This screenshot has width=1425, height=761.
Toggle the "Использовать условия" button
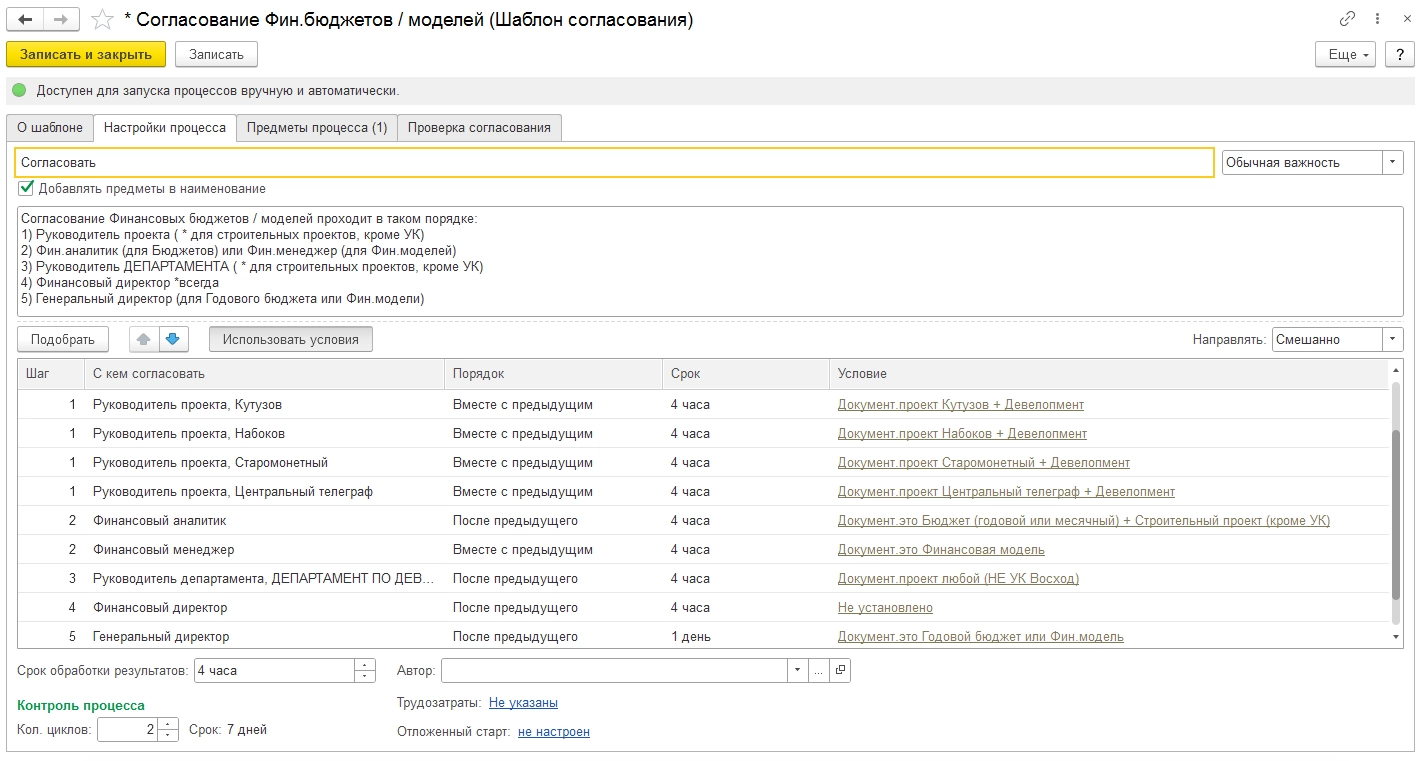click(x=290, y=340)
